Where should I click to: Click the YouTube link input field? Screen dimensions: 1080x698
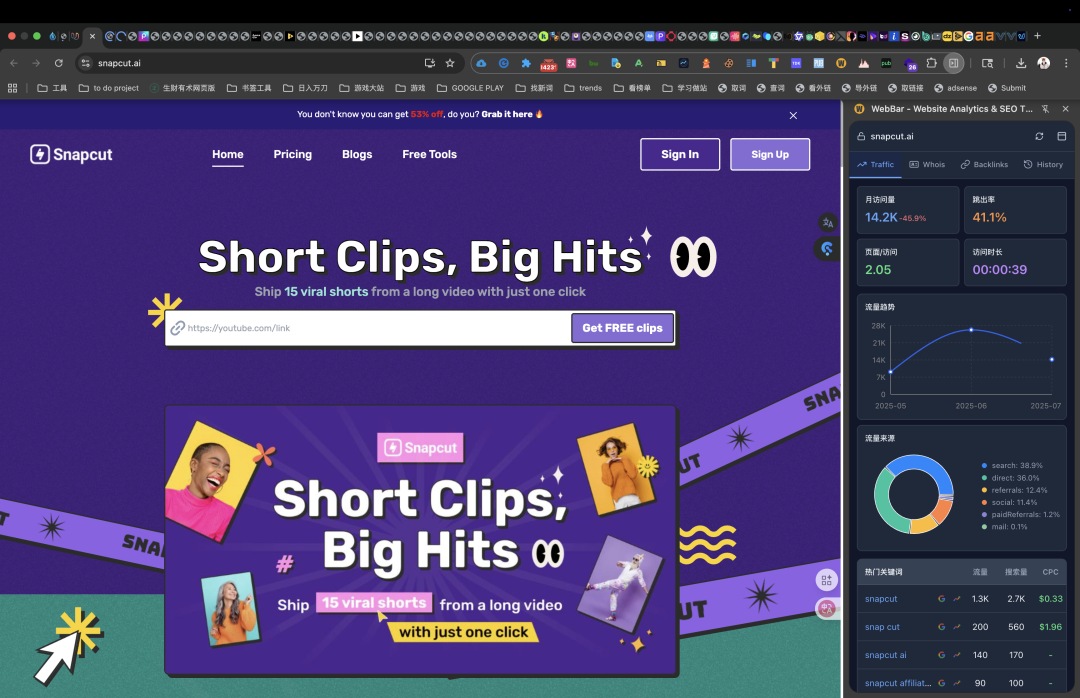368,328
